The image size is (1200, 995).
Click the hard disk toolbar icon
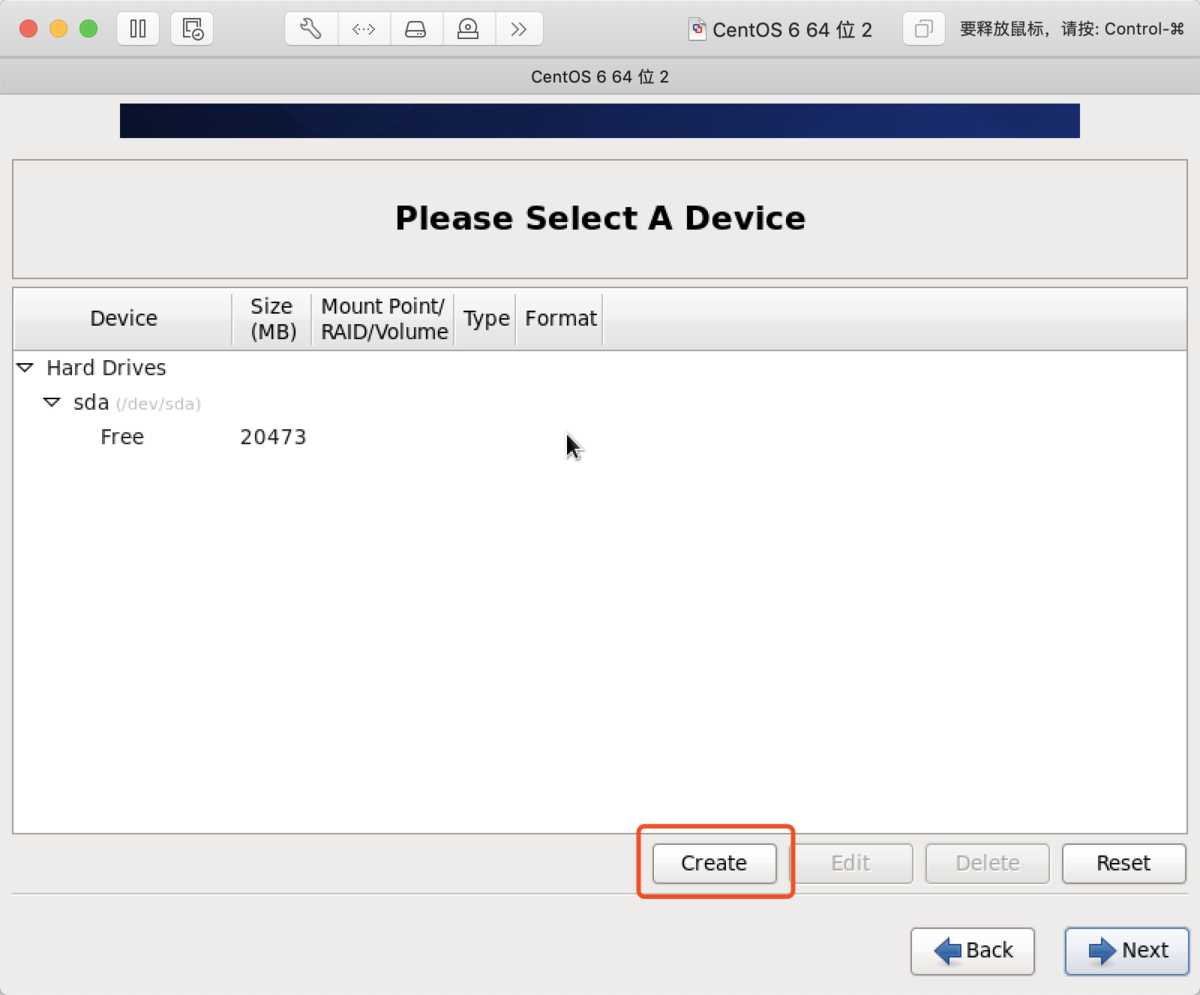(416, 29)
